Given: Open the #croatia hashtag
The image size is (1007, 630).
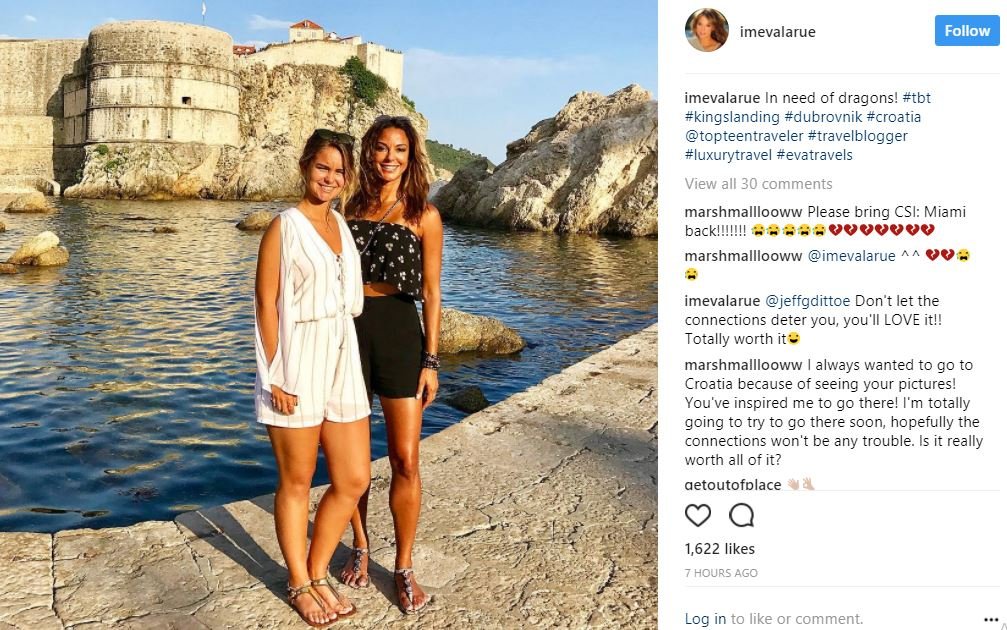Looking at the screenshot, I should coord(894,117).
